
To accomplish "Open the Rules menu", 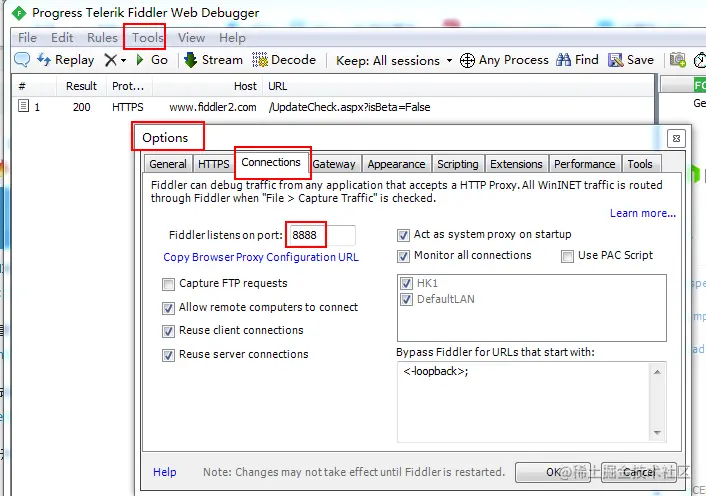I will [x=102, y=38].
